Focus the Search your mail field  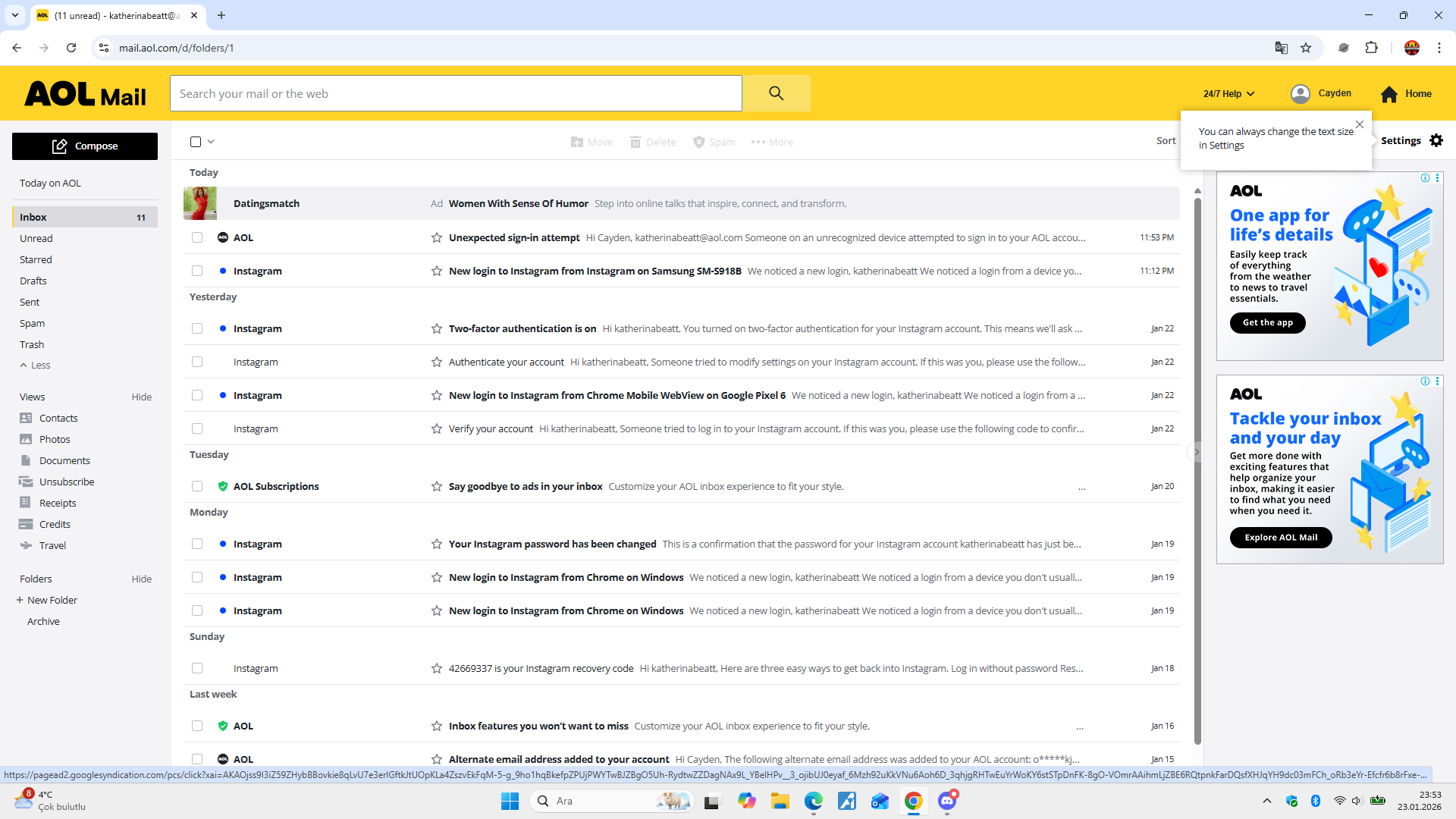click(456, 93)
